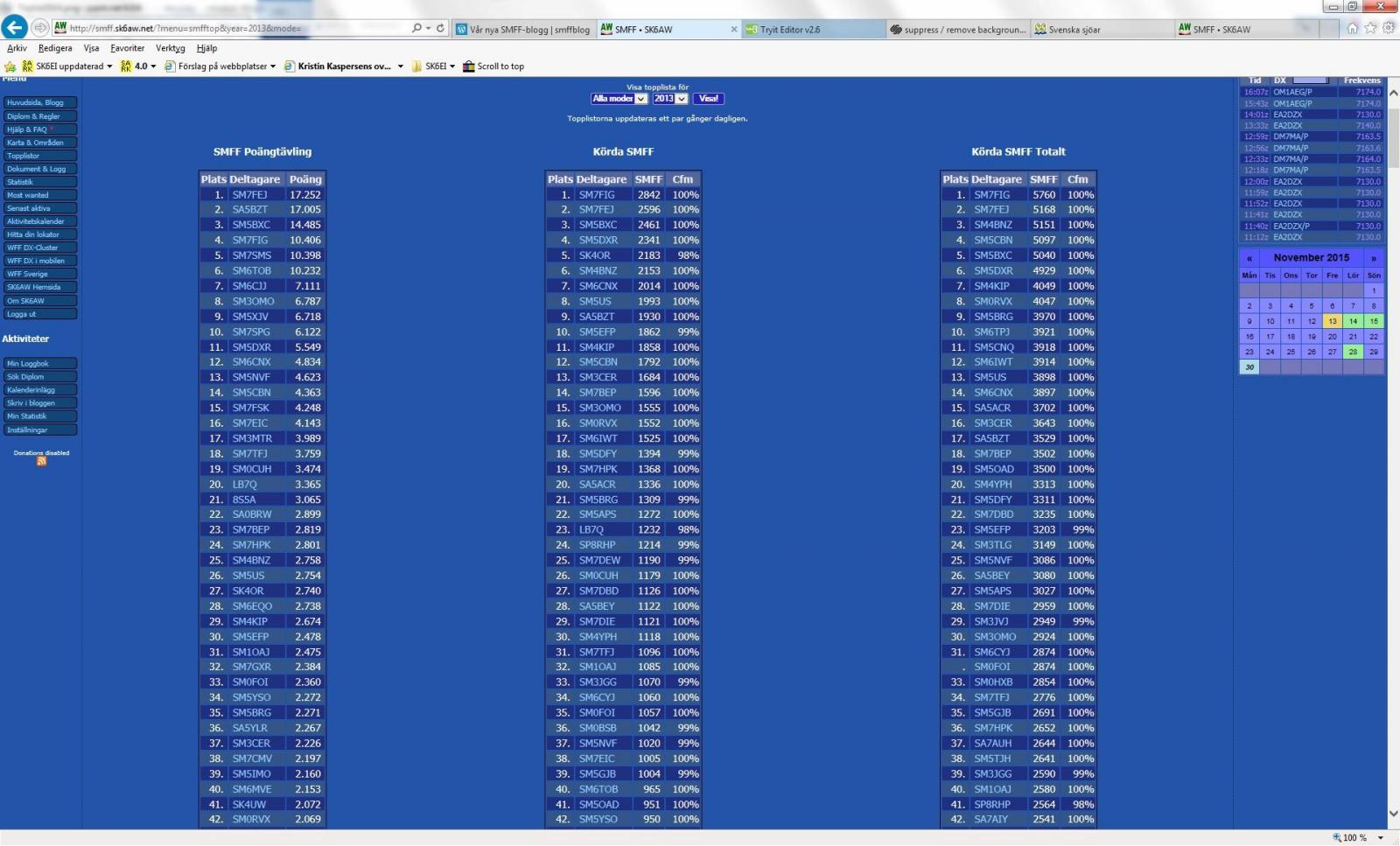Select November 13 in the calendar

pos(1333,321)
